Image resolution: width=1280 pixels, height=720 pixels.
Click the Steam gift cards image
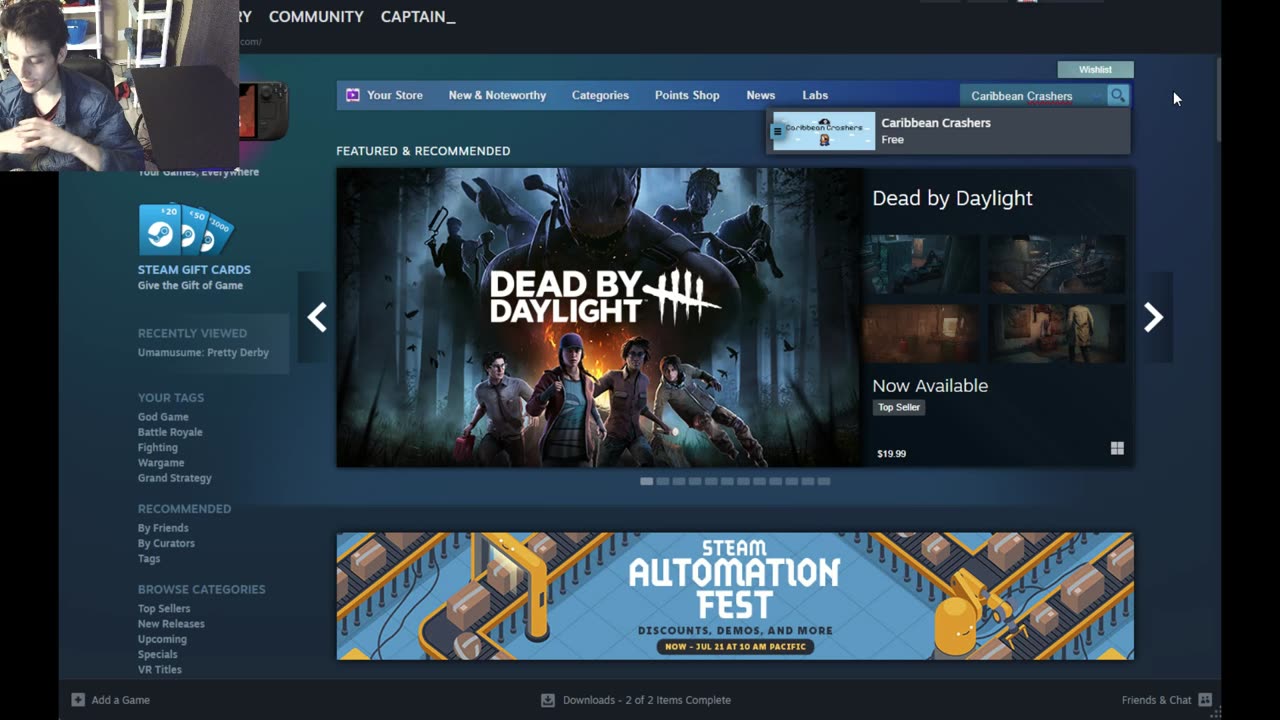click(186, 230)
